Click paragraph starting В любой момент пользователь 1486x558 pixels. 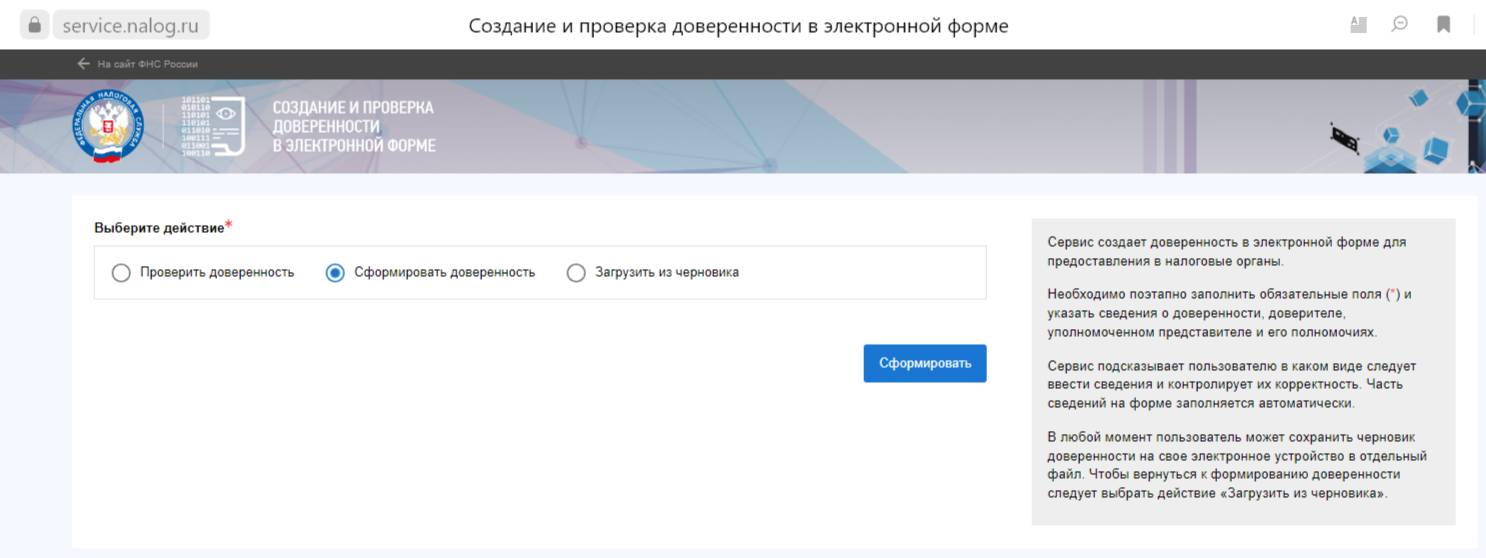[1237, 466]
